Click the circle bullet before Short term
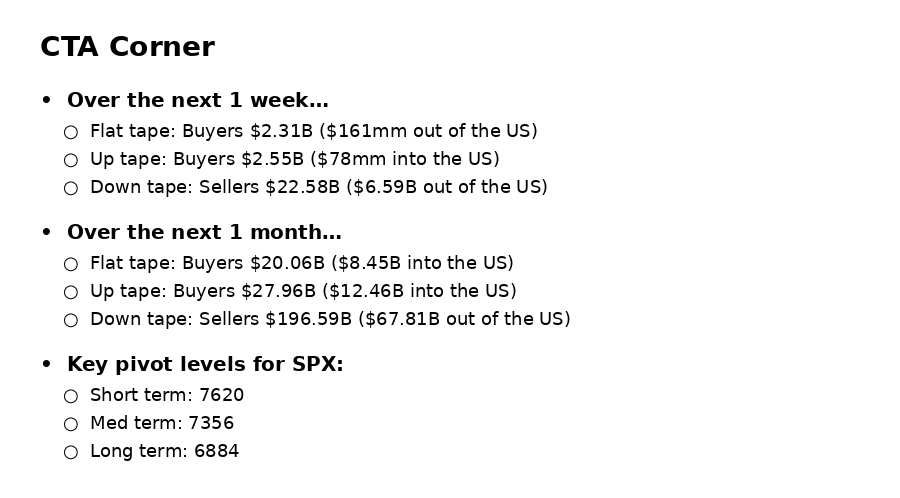The height and width of the screenshot is (498, 900). tap(71, 396)
